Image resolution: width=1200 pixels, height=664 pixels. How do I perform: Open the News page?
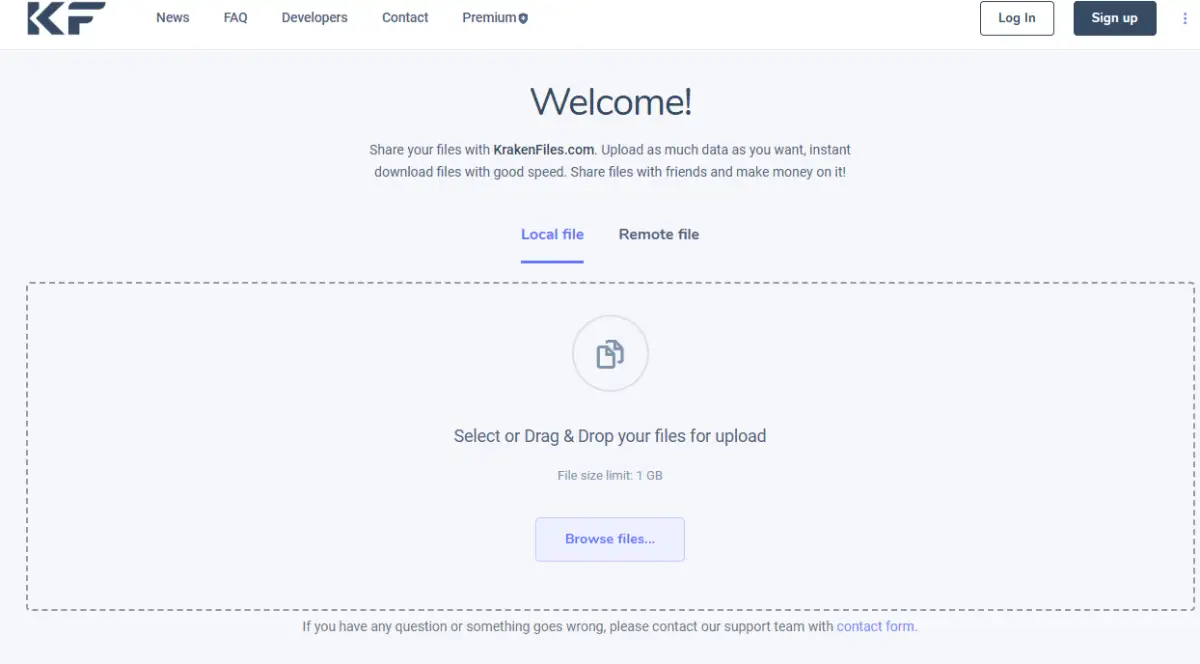point(173,18)
